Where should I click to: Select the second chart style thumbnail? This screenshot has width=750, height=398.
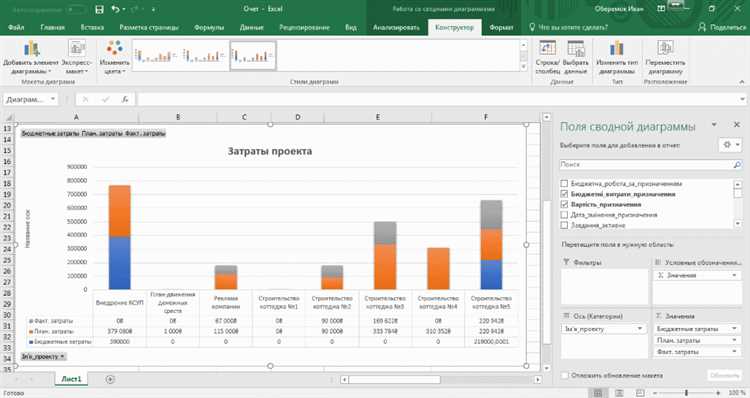204,56
